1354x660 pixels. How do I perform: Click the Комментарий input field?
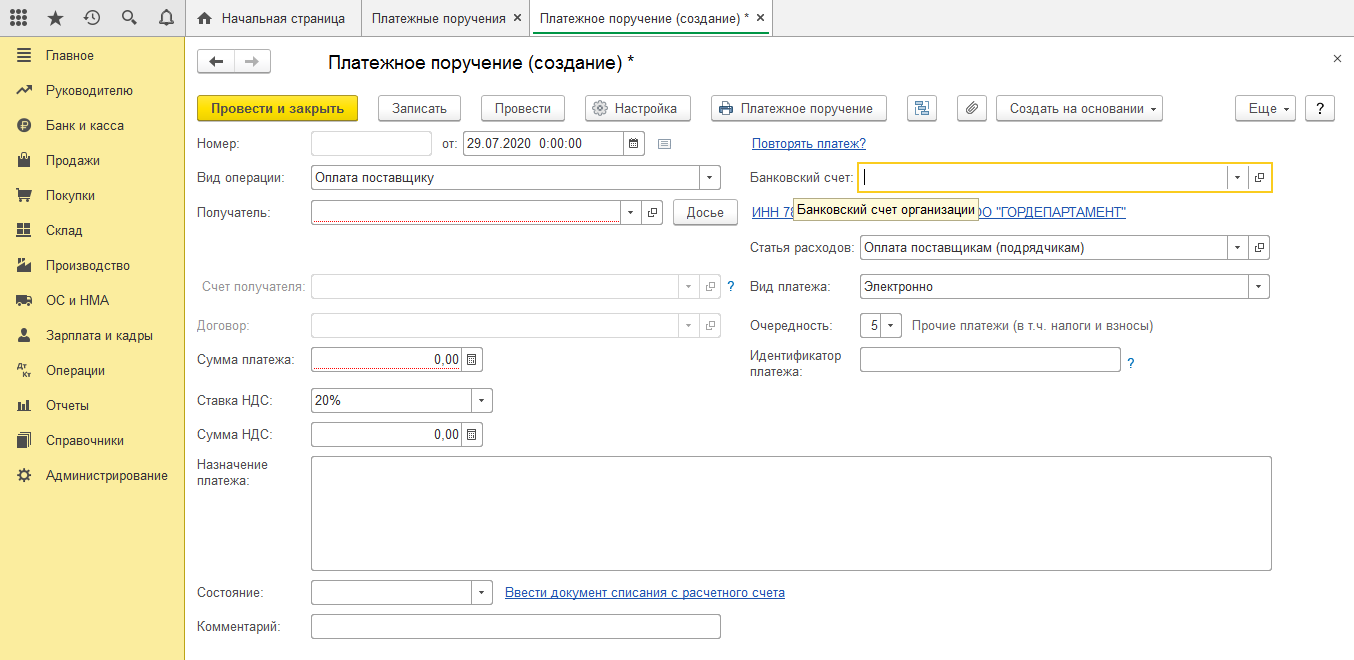516,626
